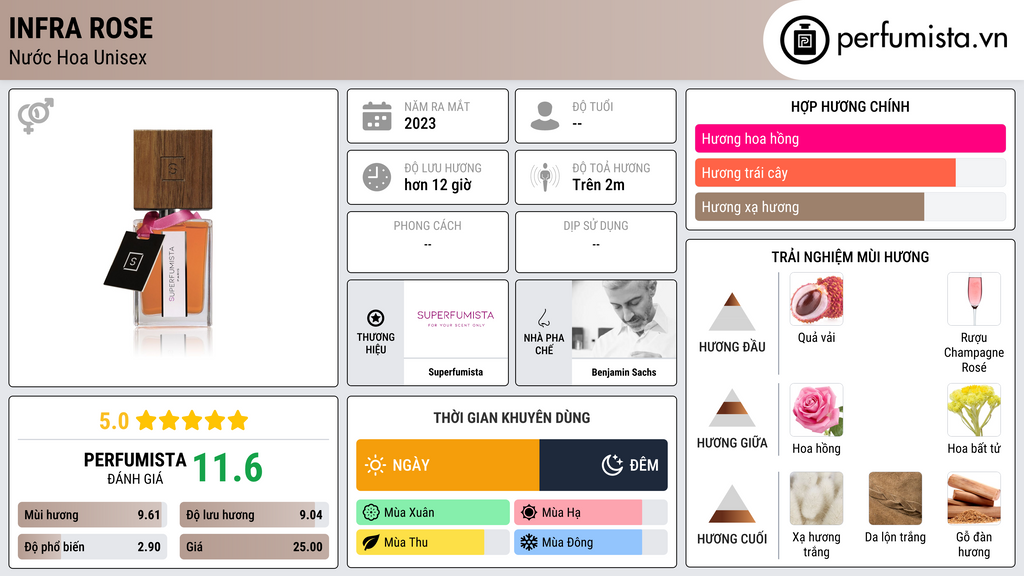This screenshot has height=576, width=1024.
Task: Click the Gỗ đàn hương note thumbnail
Action: click(x=974, y=498)
